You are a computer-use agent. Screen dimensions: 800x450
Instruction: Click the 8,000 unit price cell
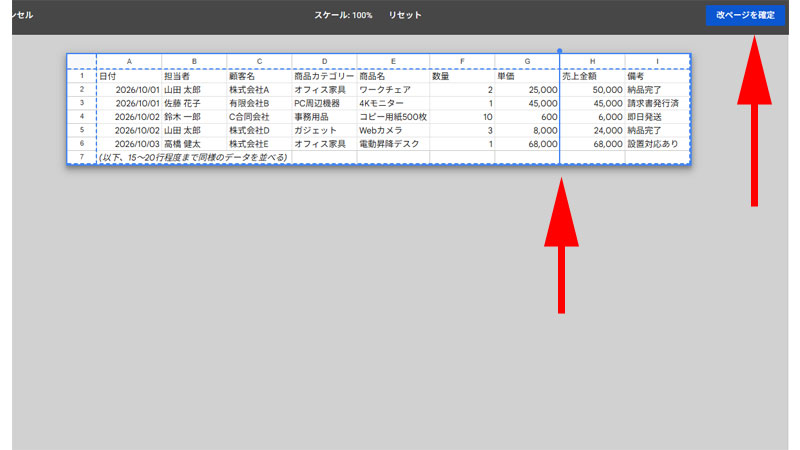pos(527,130)
